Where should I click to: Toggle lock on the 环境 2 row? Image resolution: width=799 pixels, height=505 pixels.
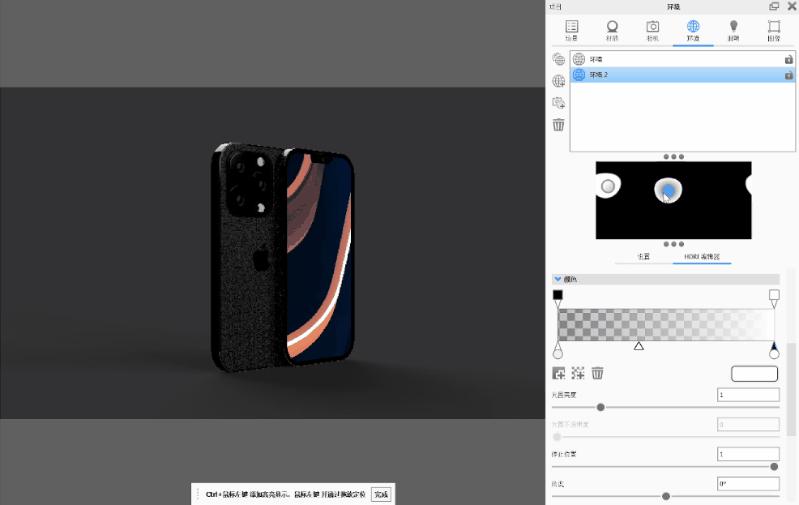(789, 75)
